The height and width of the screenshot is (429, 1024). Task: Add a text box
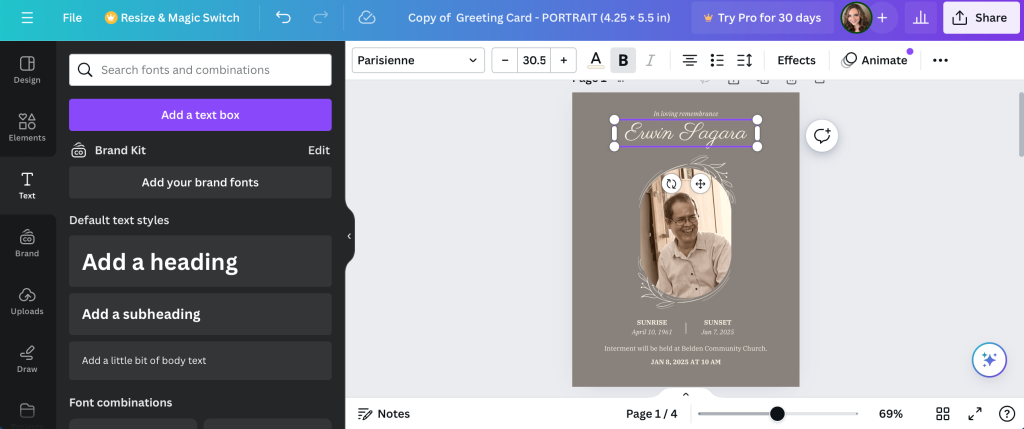tap(200, 115)
